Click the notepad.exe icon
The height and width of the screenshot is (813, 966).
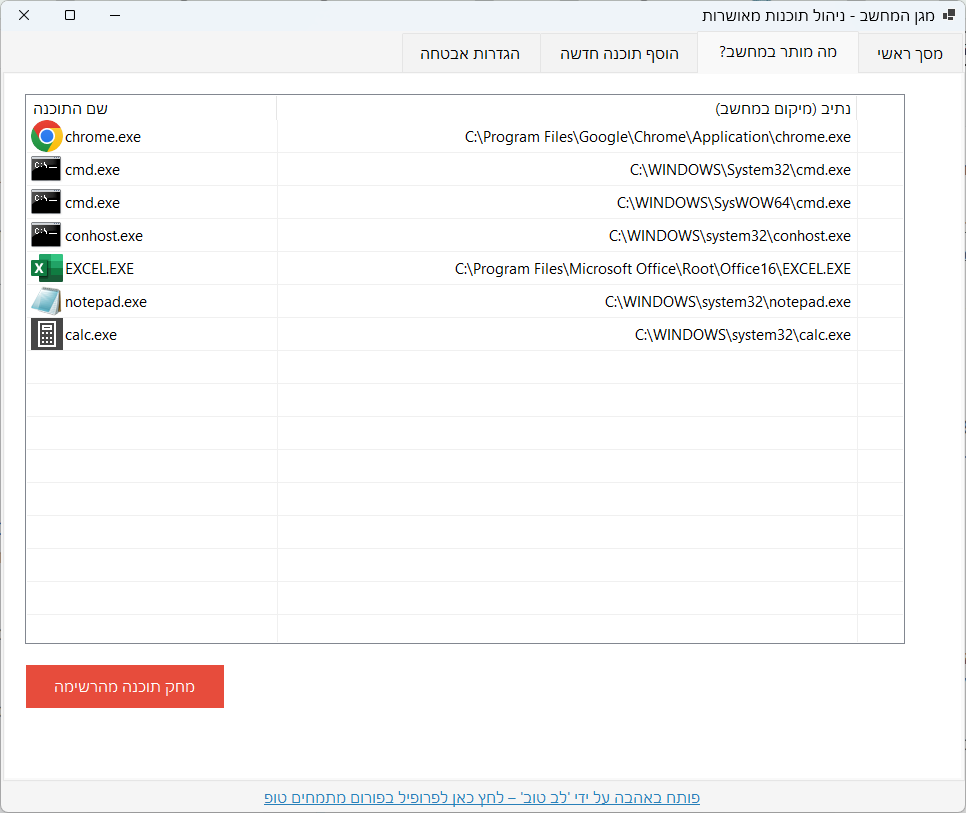(47, 302)
